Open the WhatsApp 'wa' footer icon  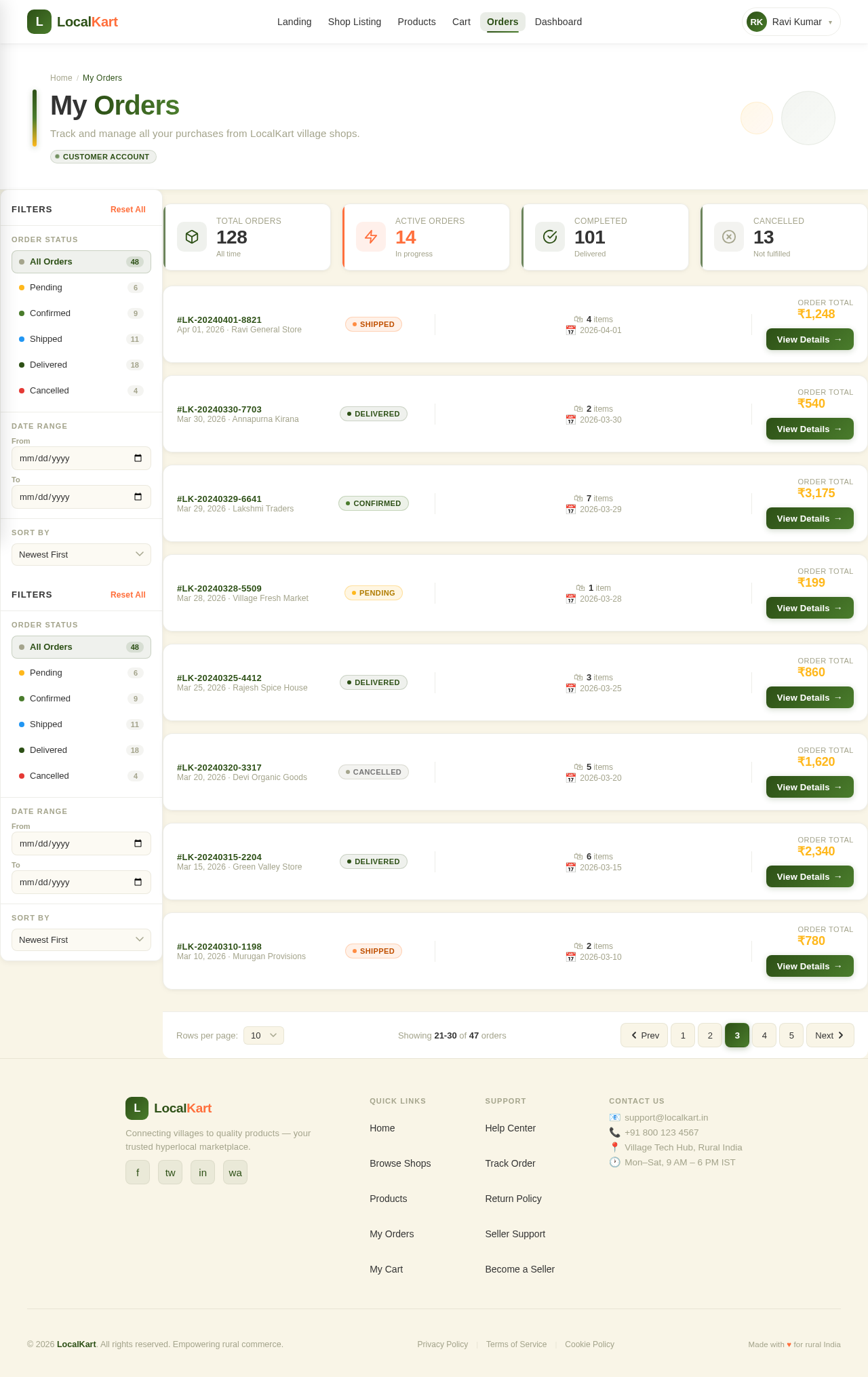click(x=235, y=1172)
